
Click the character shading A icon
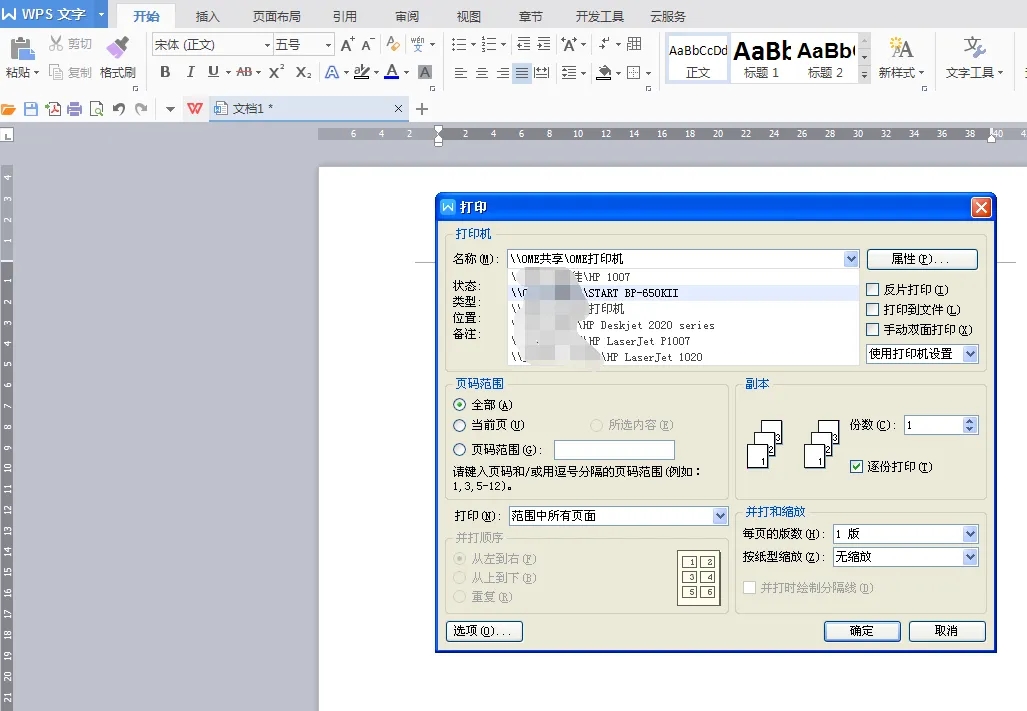tap(425, 72)
